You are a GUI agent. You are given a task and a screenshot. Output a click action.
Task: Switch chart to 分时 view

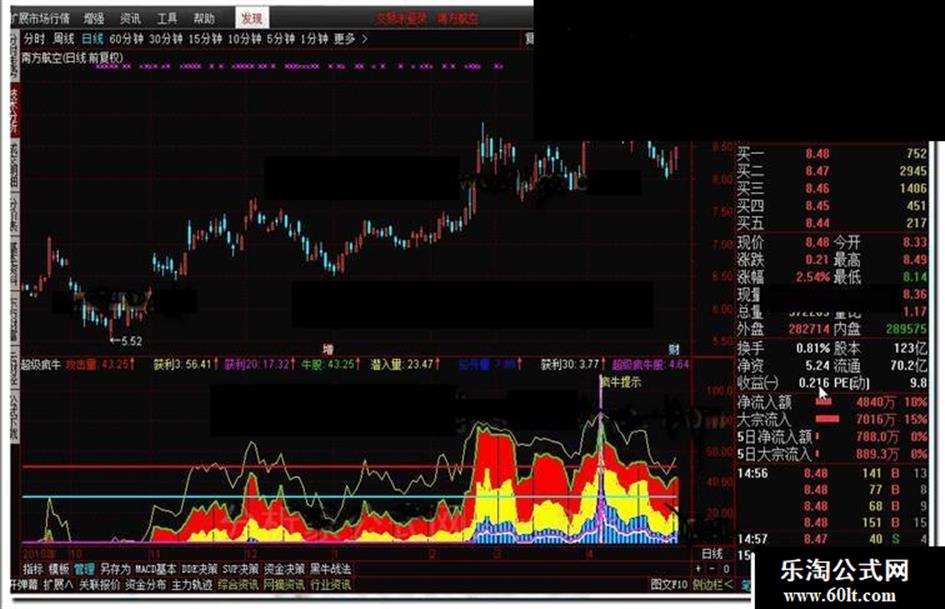tap(34, 39)
